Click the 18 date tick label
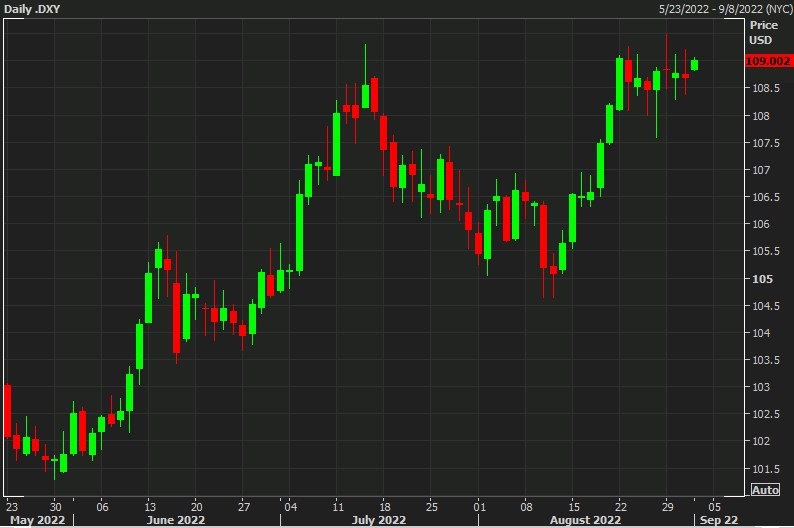The height and width of the screenshot is (528, 794). 385,507
